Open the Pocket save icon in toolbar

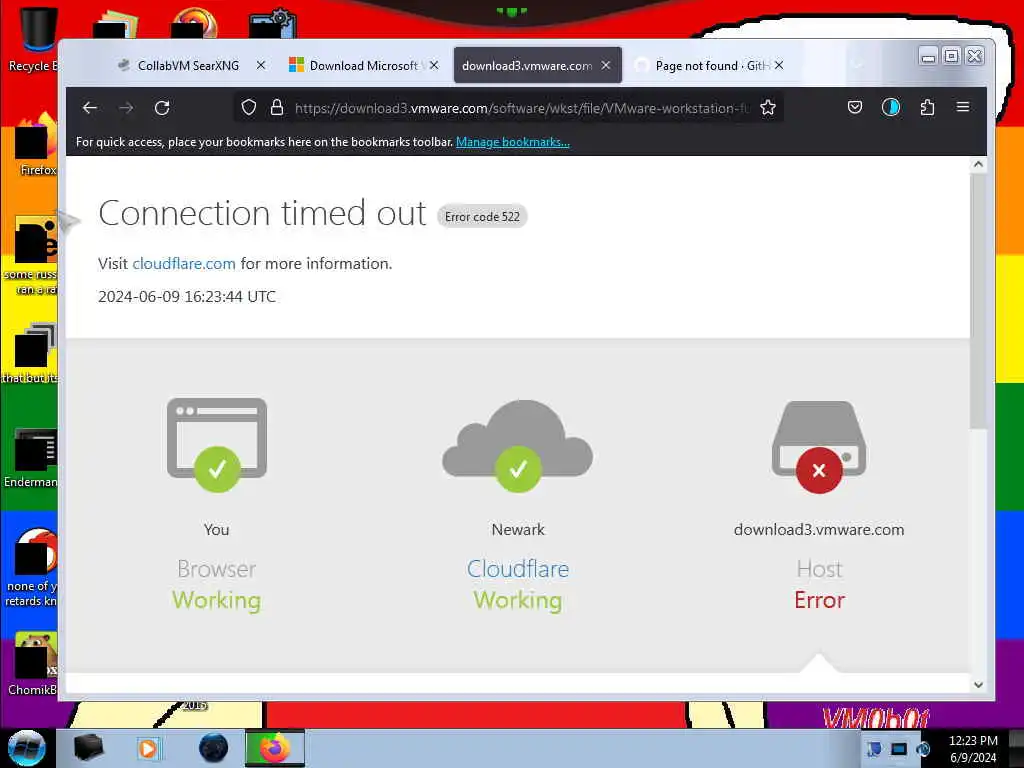pos(855,108)
